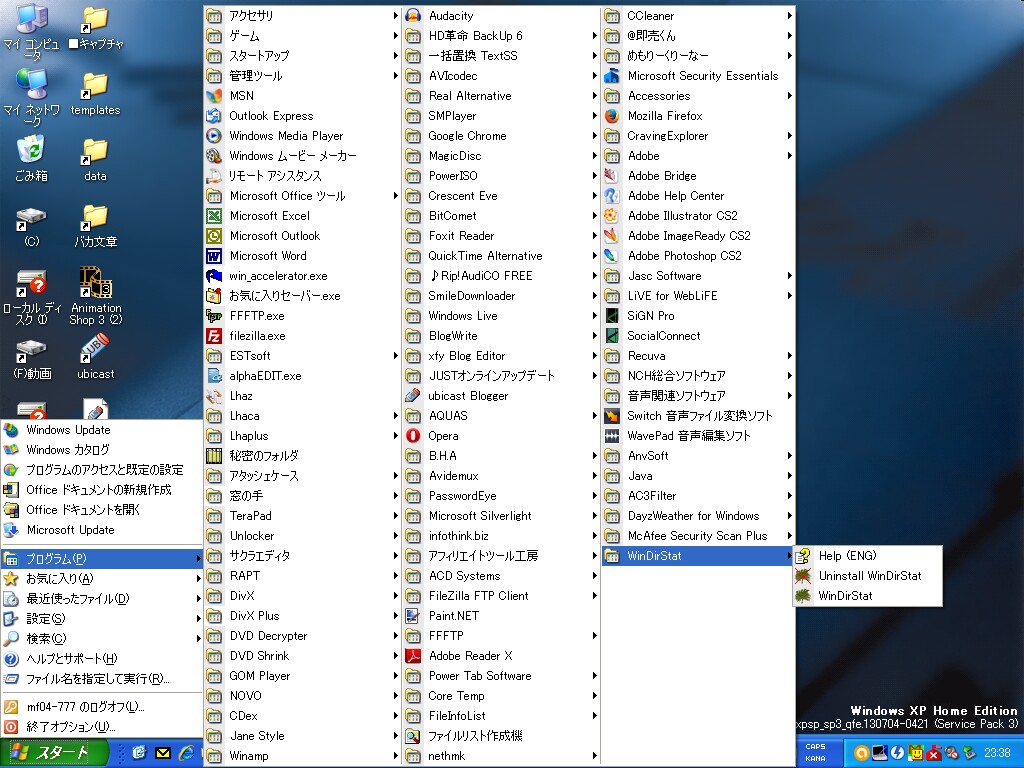Expand the GOM Player submenu arrow
This screenshot has width=1024, height=768.
click(x=395, y=675)
